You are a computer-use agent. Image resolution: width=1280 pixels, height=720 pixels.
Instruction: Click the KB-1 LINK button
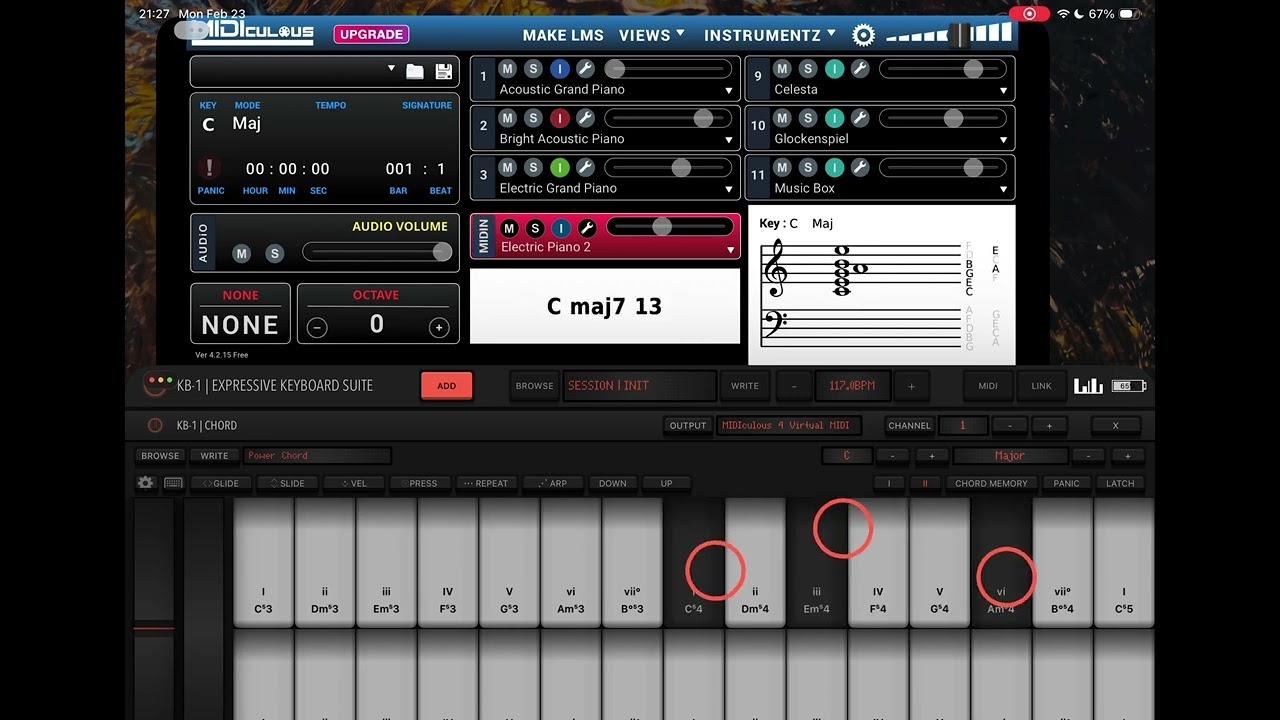1041,386
